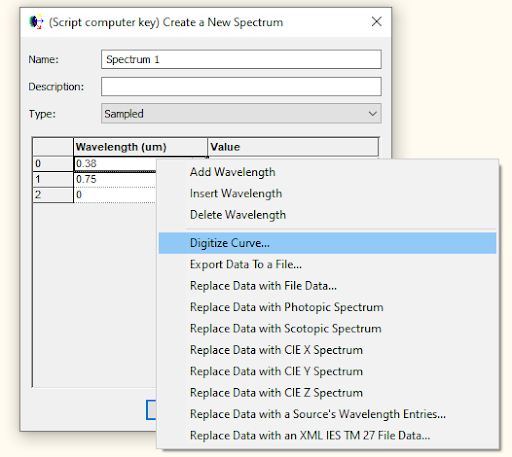Select Replace Data with Photopic Spectrum
Viewport: 512px width, 457px height.
(x=327, y=307)
